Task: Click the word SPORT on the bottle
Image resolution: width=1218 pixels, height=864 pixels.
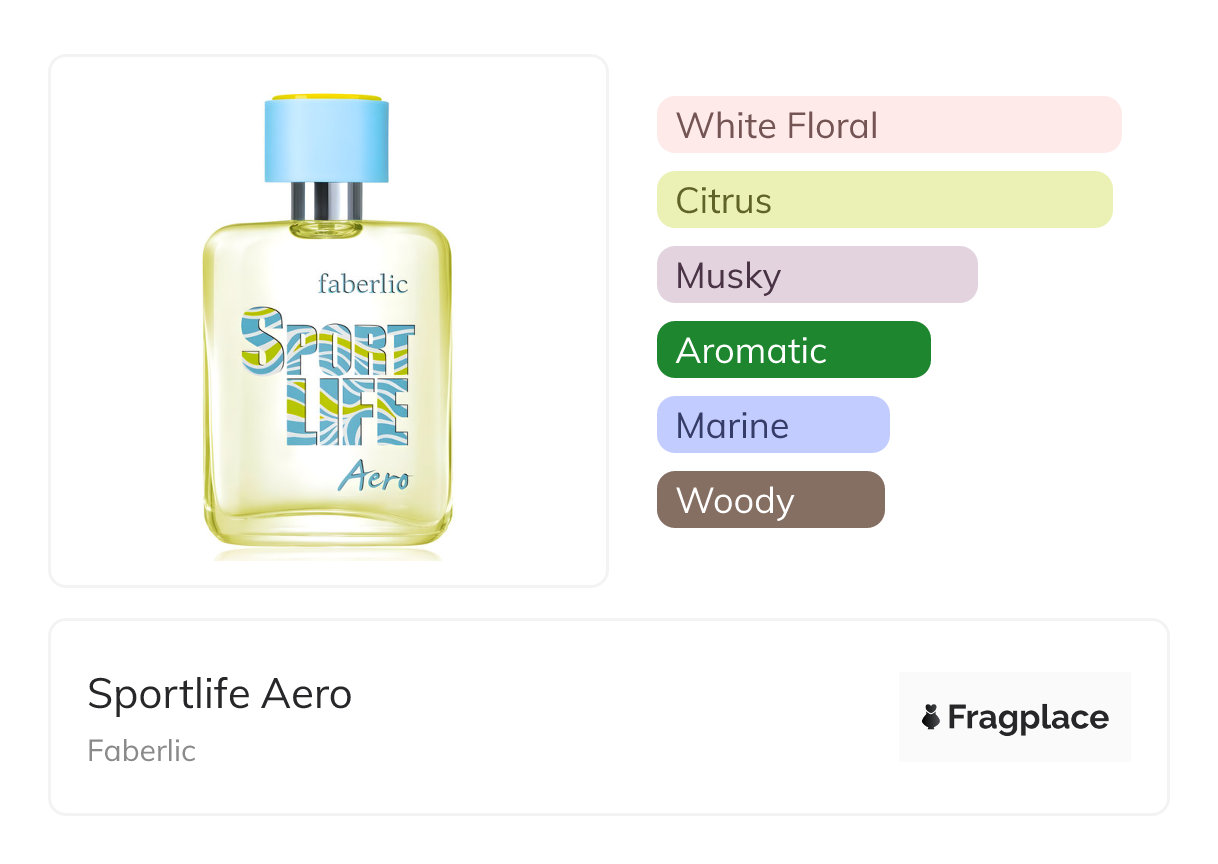Action: click(x=327, y=340)
